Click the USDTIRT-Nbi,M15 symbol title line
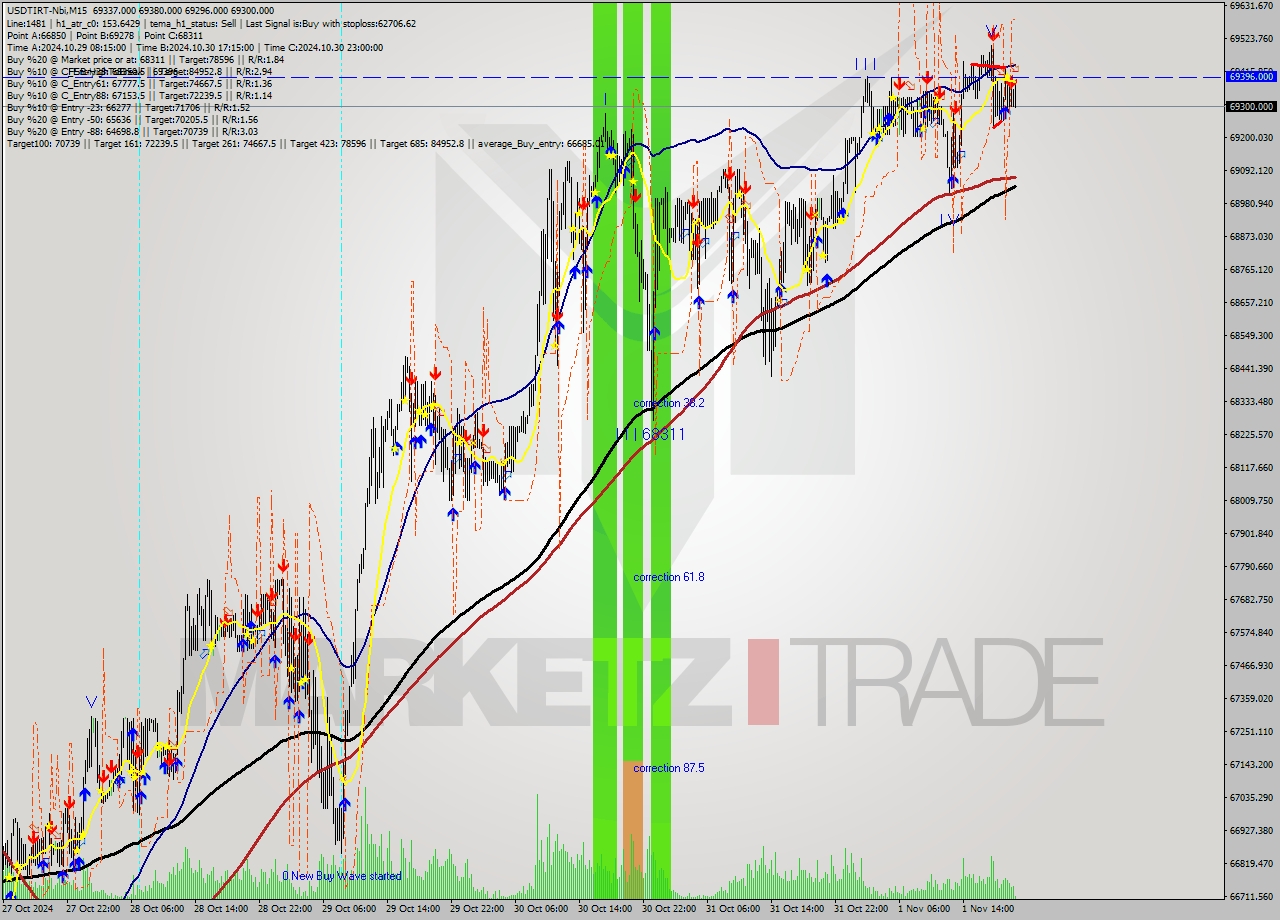The width and height of the screenshot is (1280, 920). tap(140, 11)
